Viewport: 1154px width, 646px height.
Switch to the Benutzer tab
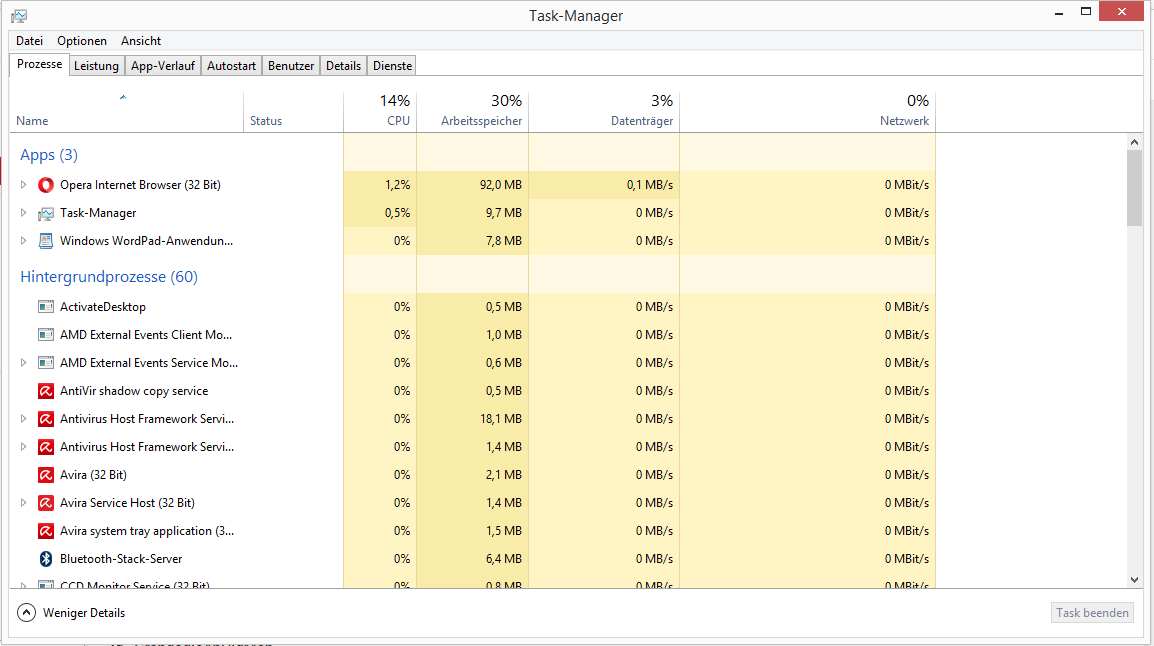click(291, 65)
